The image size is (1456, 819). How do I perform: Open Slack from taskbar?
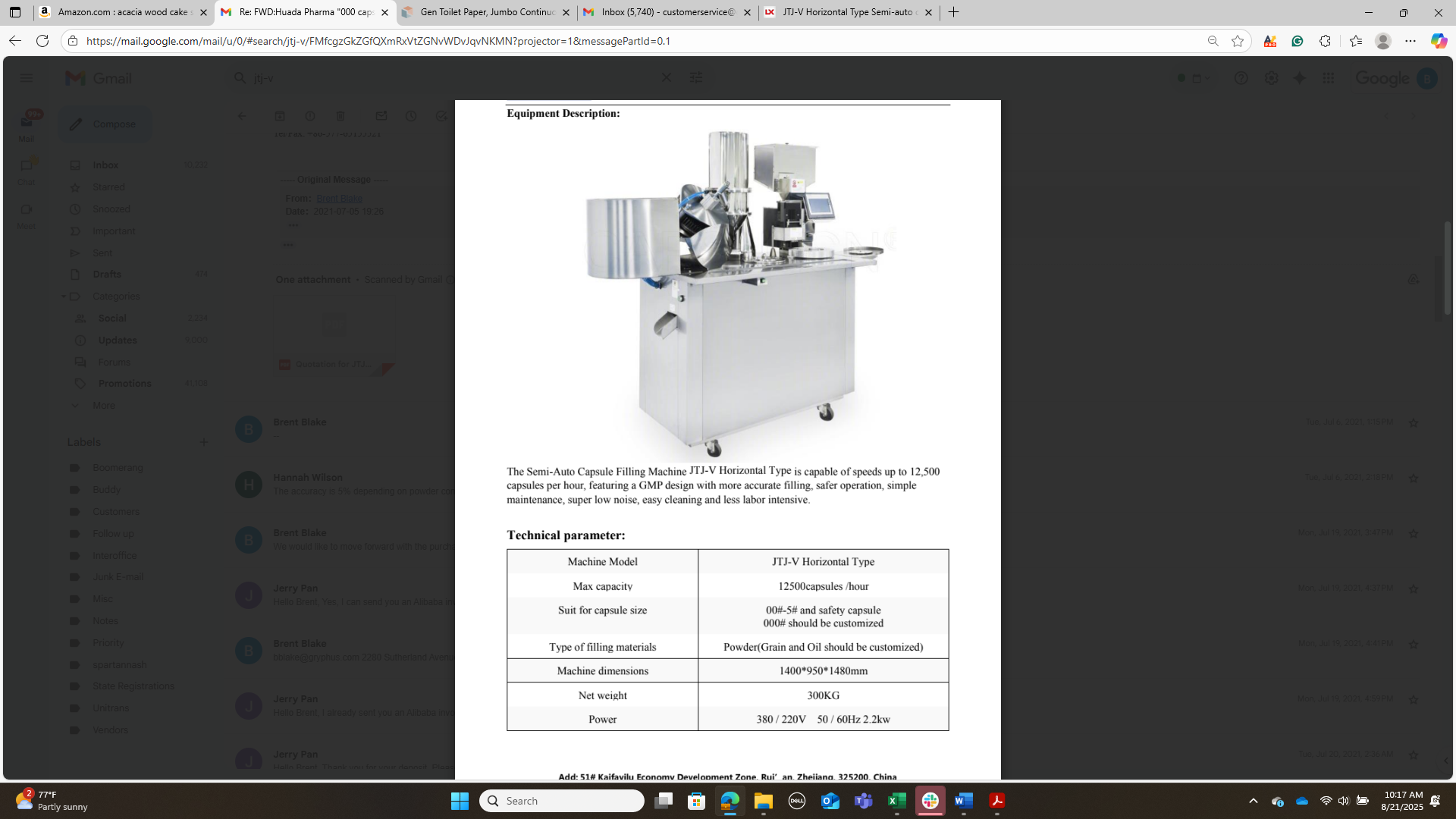930,801
